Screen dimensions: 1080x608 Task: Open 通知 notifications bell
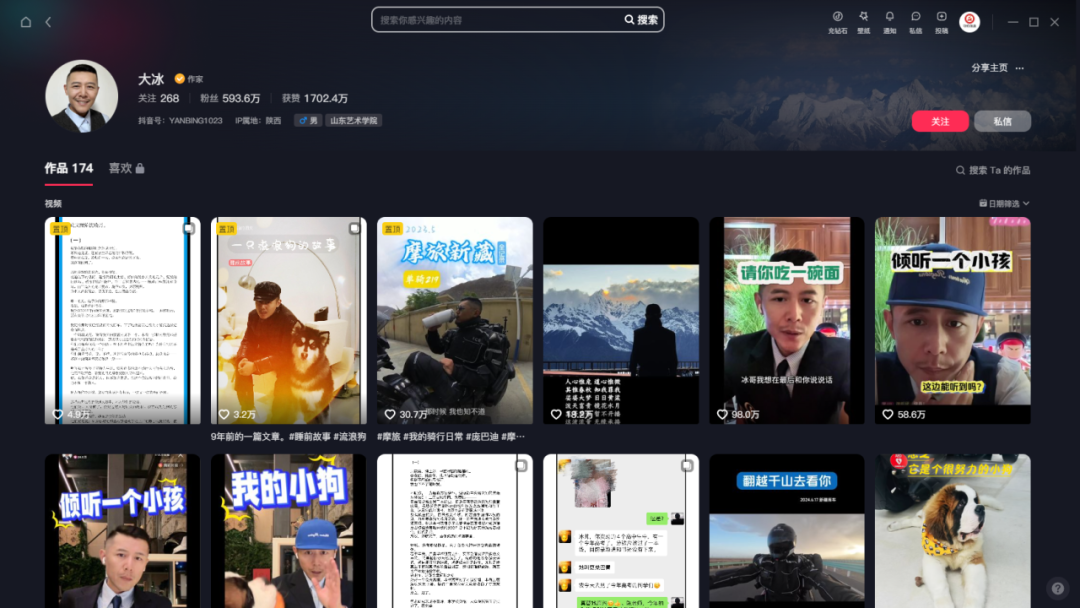tap(889, 21)
